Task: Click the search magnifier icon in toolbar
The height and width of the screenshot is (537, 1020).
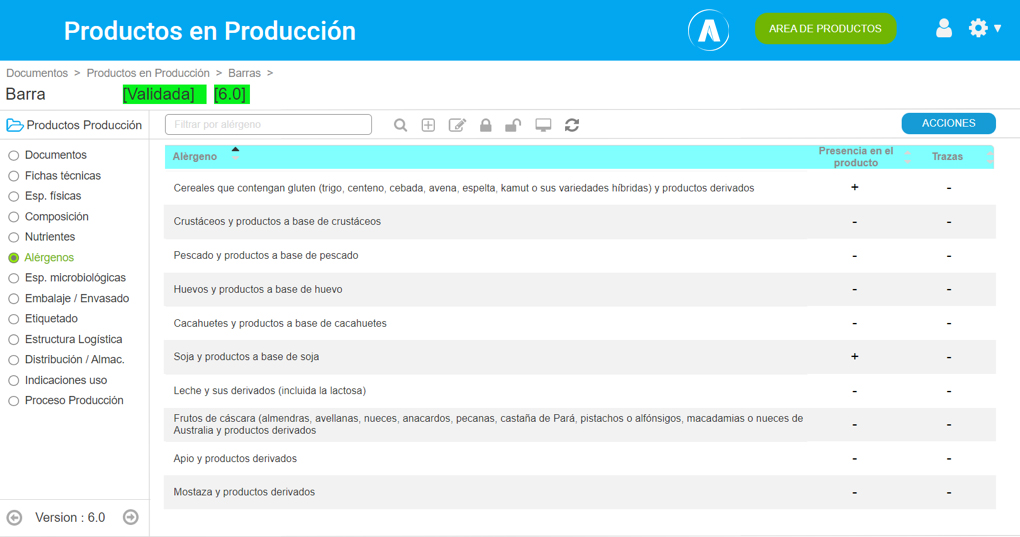Action: 400,125
